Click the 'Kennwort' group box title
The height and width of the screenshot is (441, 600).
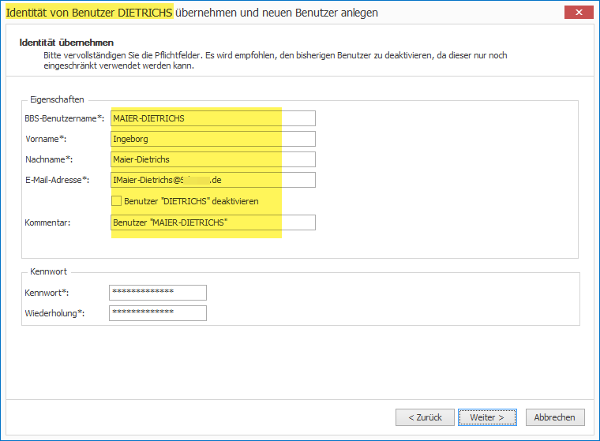point(49,271)
